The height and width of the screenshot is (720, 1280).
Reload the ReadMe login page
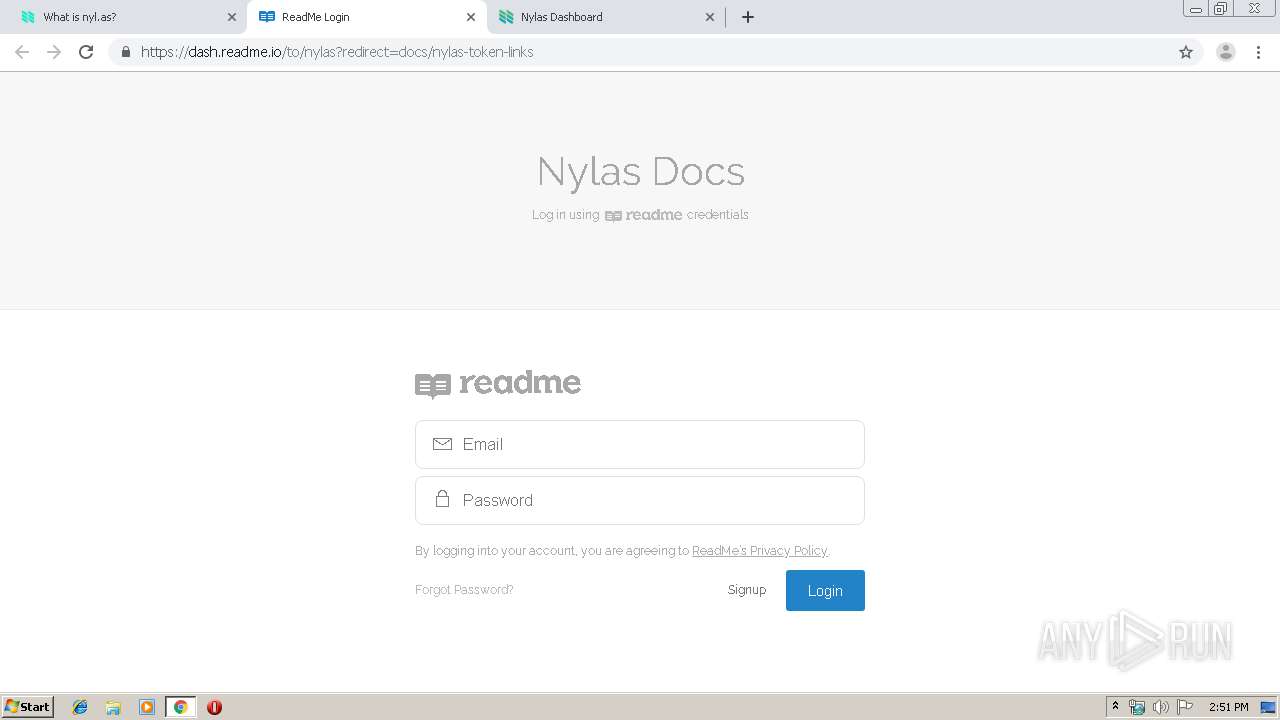[86, 52]
